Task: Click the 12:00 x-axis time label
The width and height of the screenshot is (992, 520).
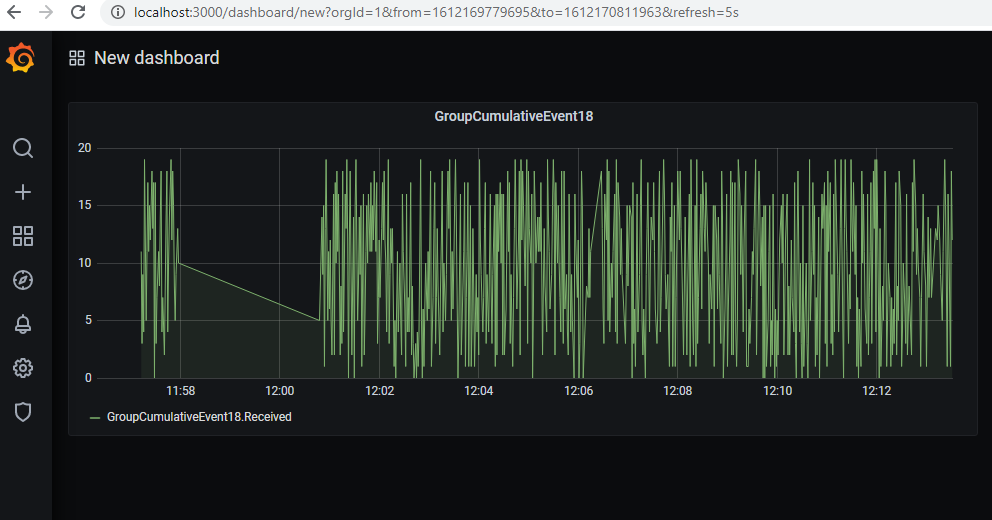Action: (x=280, y=391)
